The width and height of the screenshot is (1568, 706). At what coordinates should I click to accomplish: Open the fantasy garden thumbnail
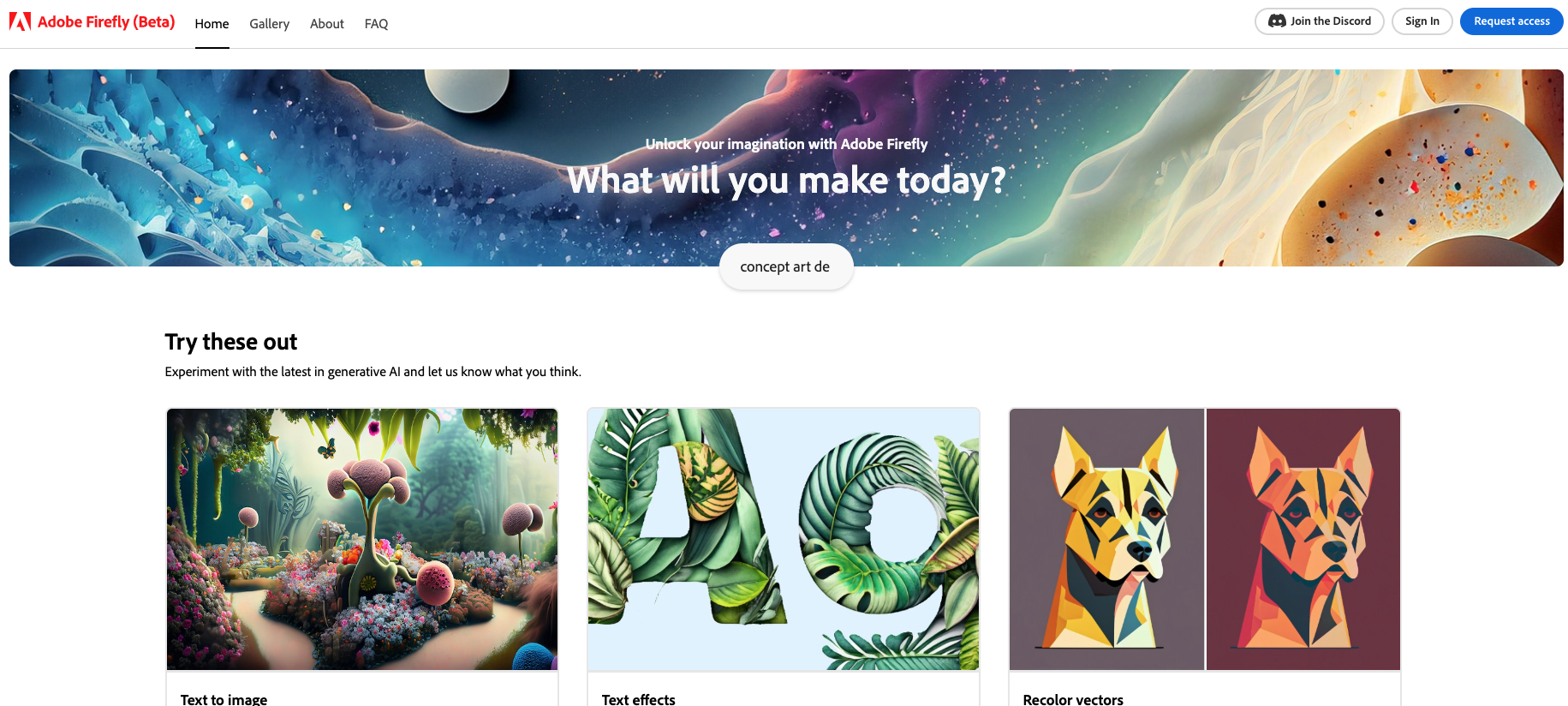[x=362, y=539]
